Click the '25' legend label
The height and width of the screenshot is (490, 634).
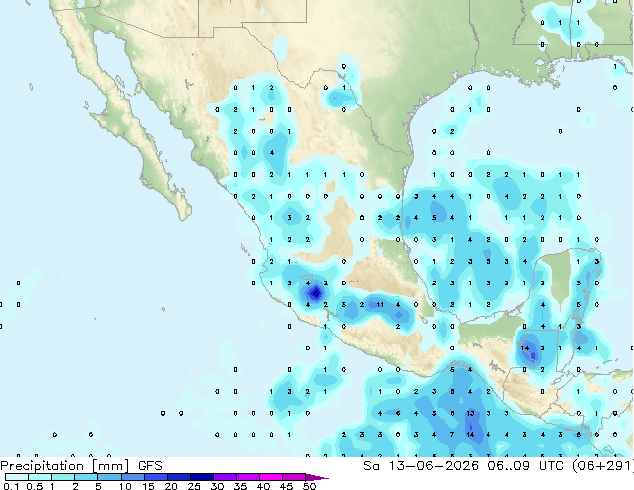(194, 486)
